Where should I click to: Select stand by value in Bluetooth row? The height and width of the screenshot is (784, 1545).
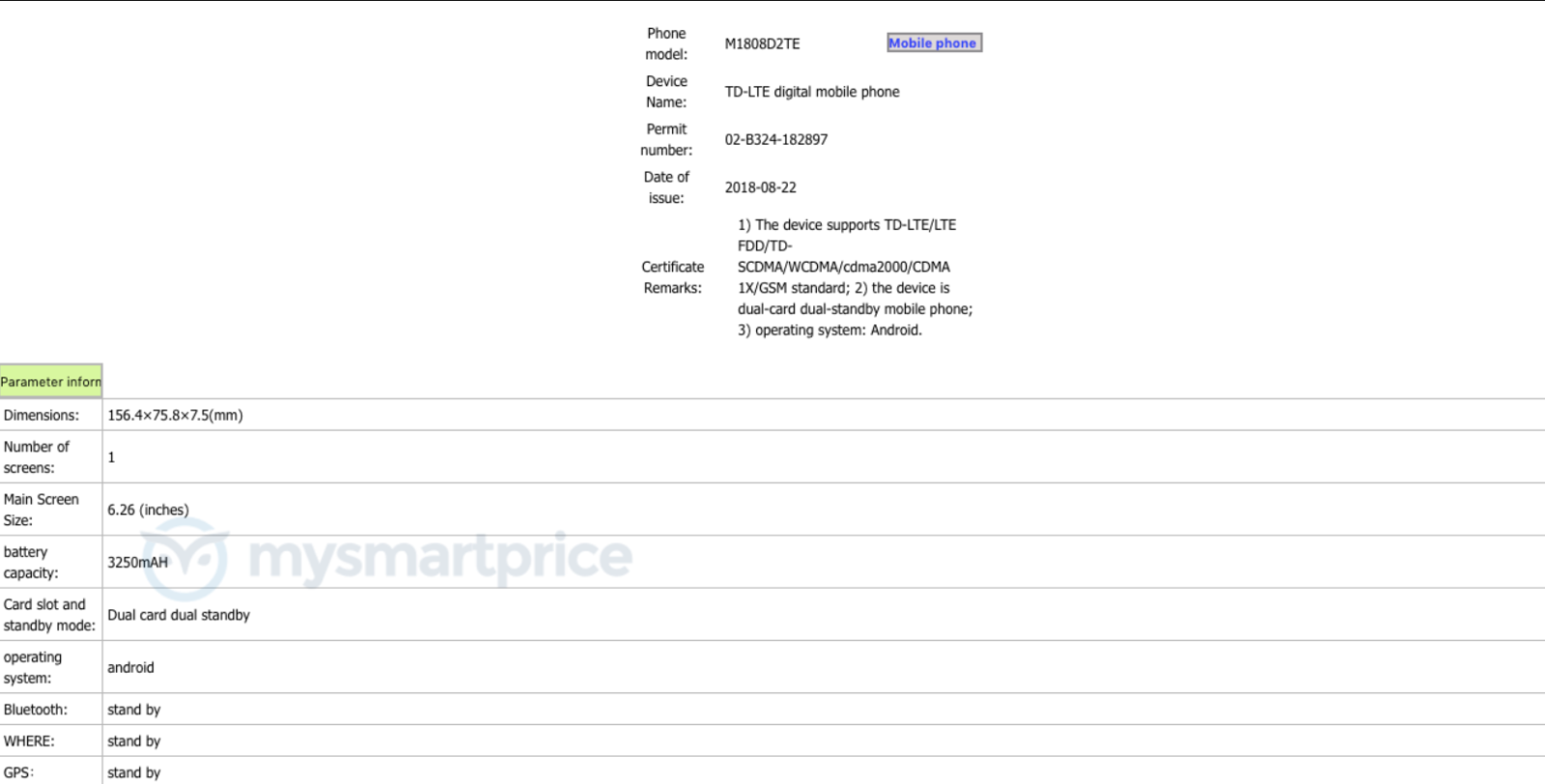click(133, 710)
